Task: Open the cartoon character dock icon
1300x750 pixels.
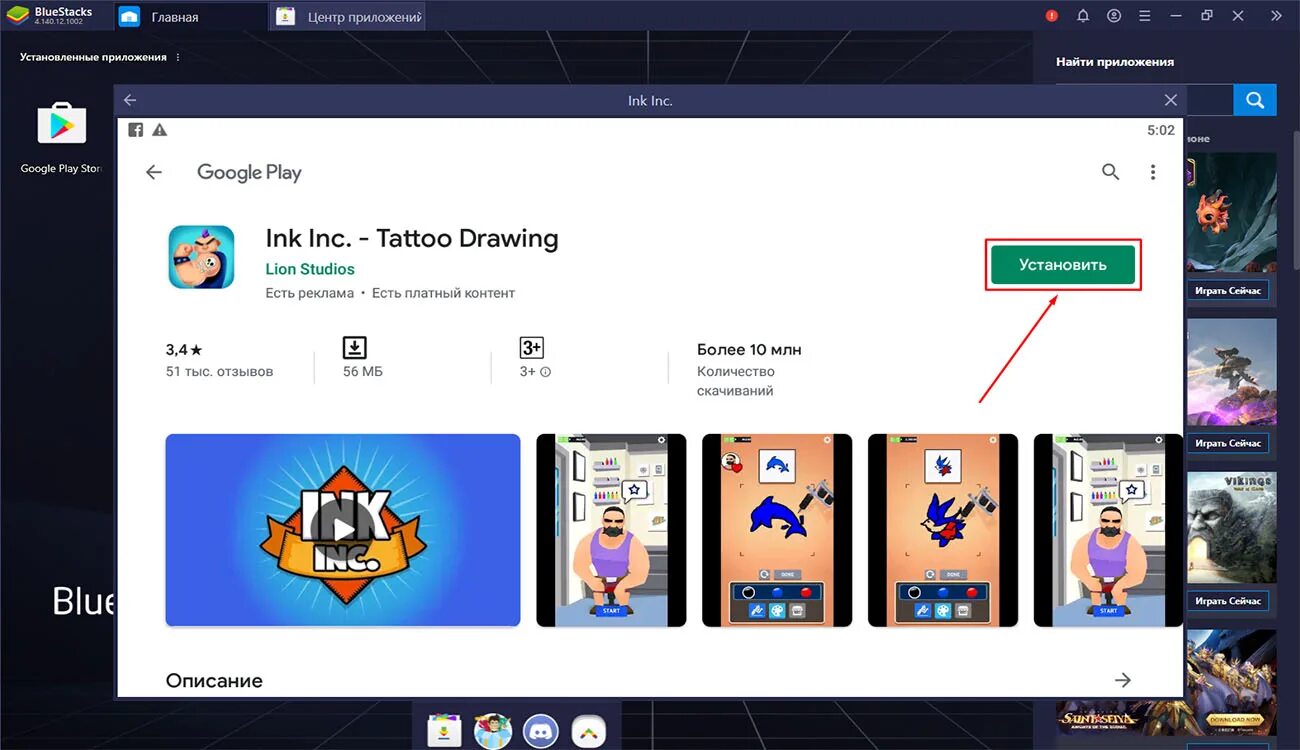Action: point(492,730)
